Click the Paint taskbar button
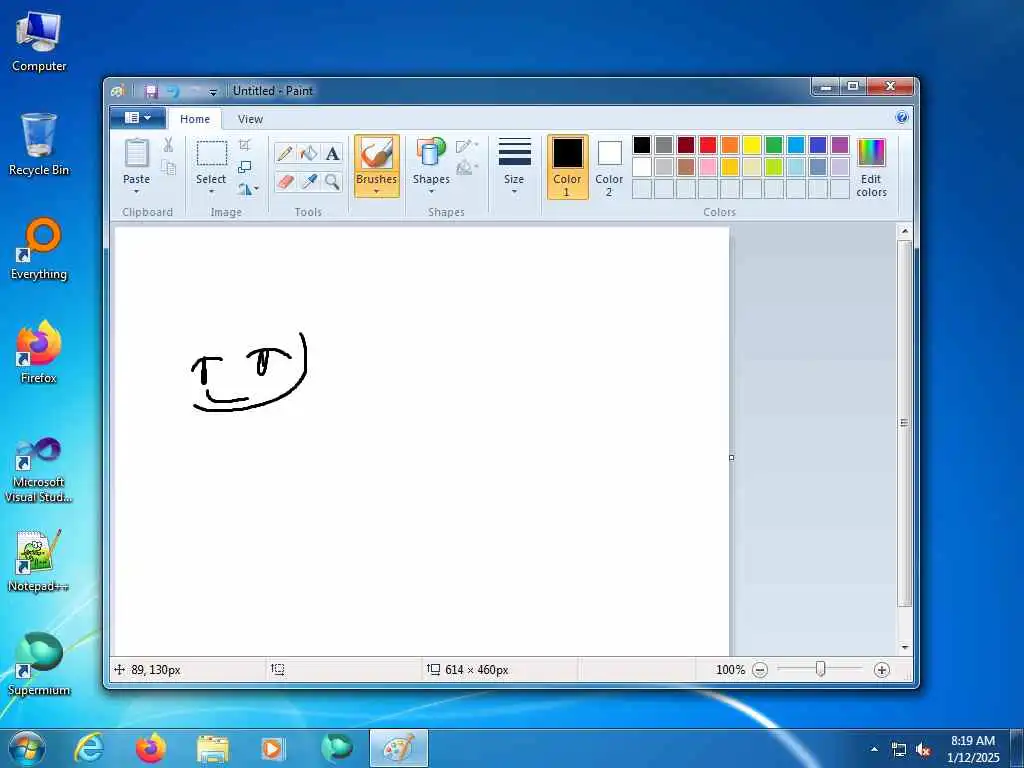The height and width of the screenshot is (768, 1024). (398, 748)
